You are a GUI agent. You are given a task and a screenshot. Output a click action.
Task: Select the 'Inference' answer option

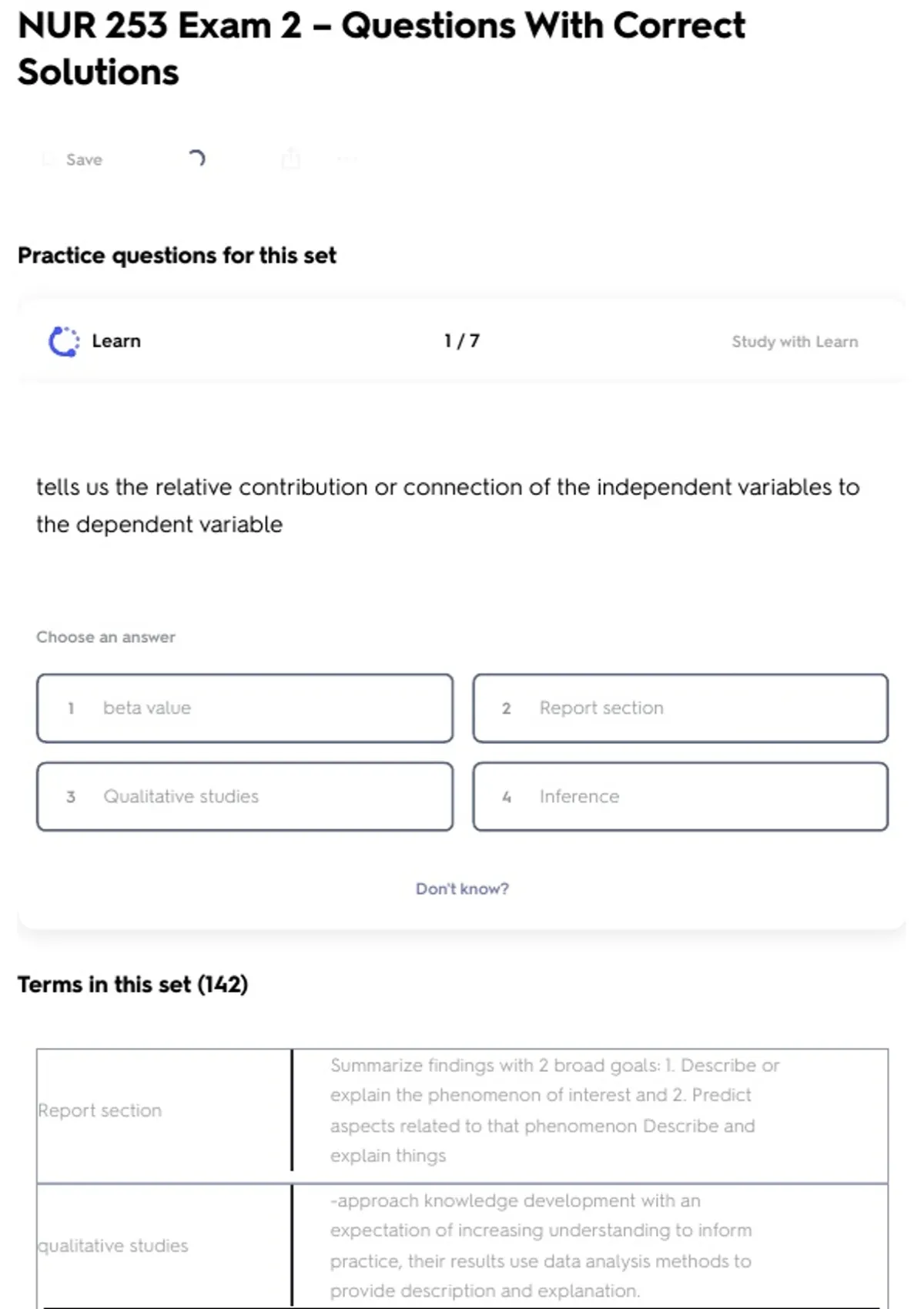point(681,797)
